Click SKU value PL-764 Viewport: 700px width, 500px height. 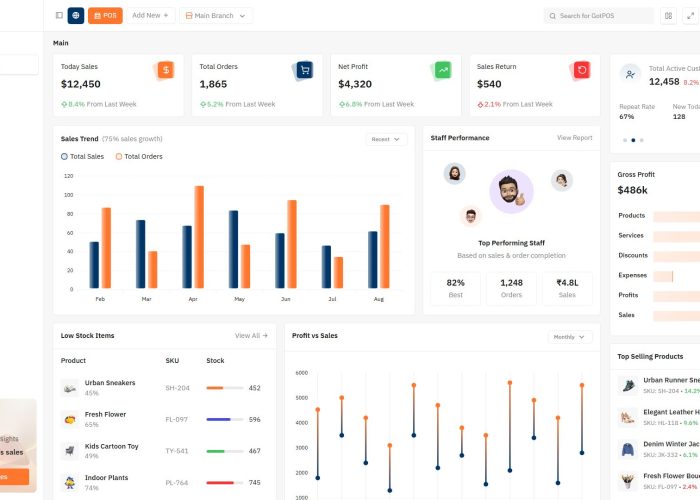point(177,483)
